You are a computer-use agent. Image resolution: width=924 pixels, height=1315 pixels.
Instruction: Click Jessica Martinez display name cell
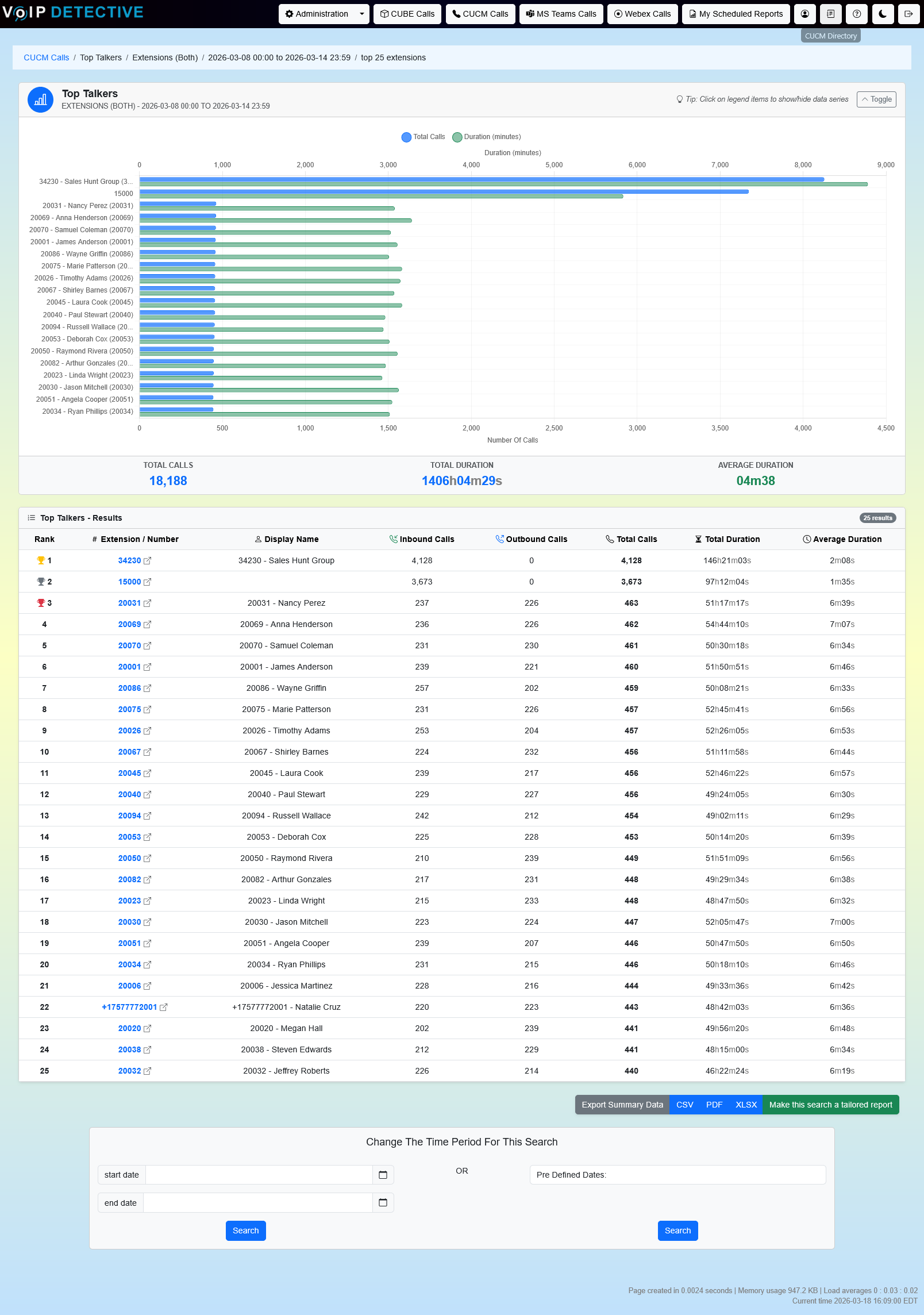point(286,986)
